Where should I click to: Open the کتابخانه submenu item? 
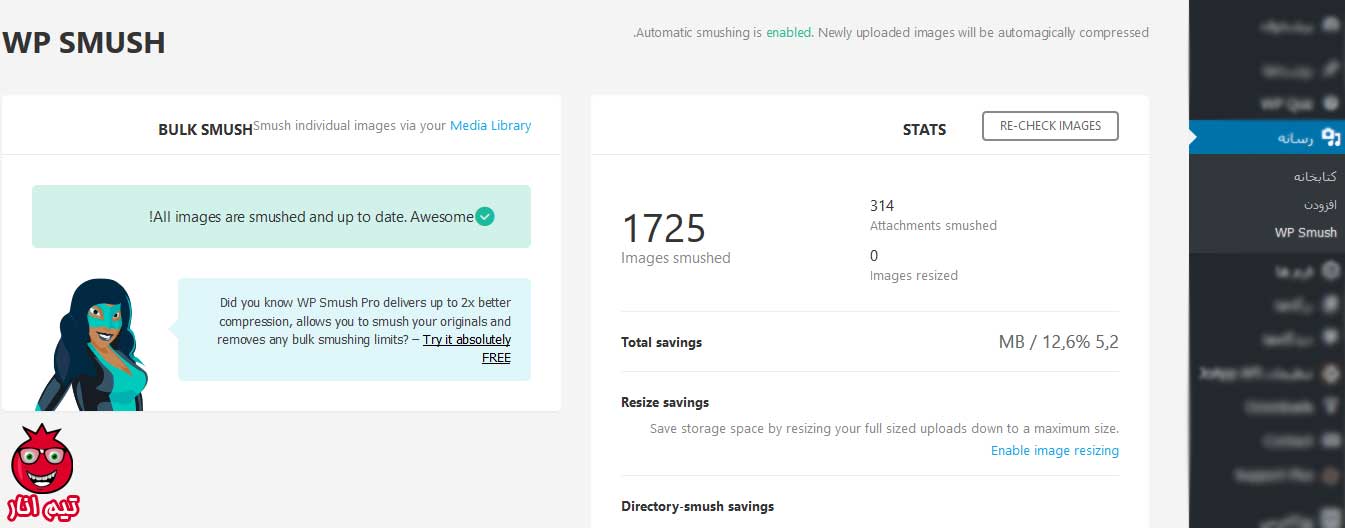pyautogui.click(x=1314, y=177)
